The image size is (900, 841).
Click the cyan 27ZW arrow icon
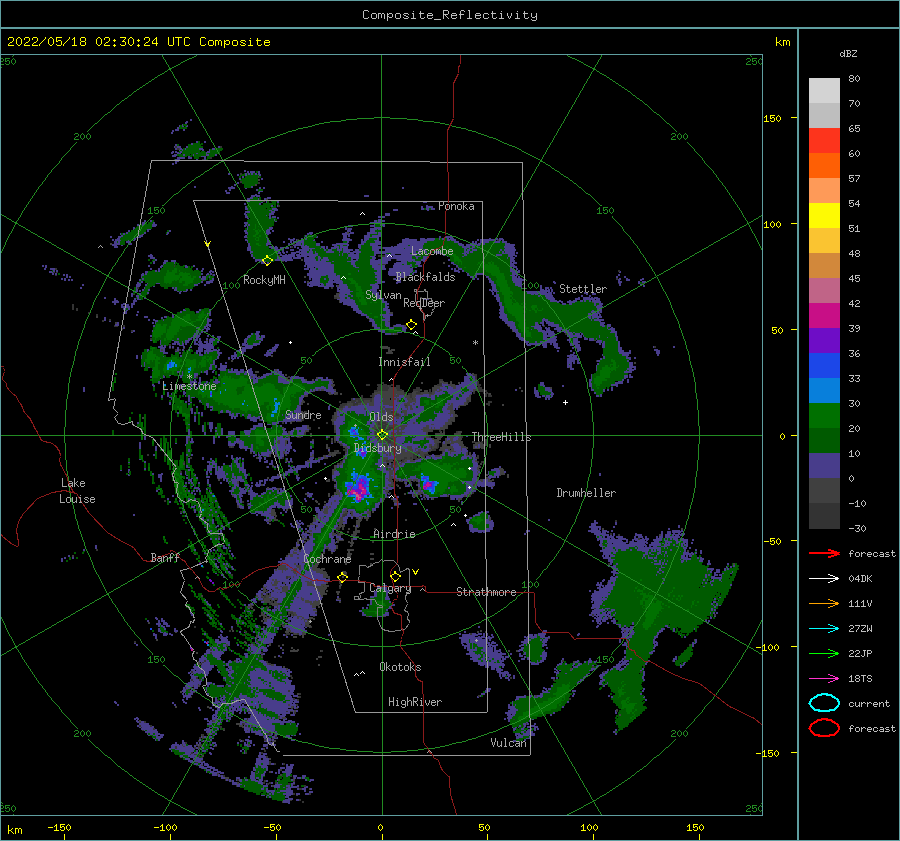824,629
